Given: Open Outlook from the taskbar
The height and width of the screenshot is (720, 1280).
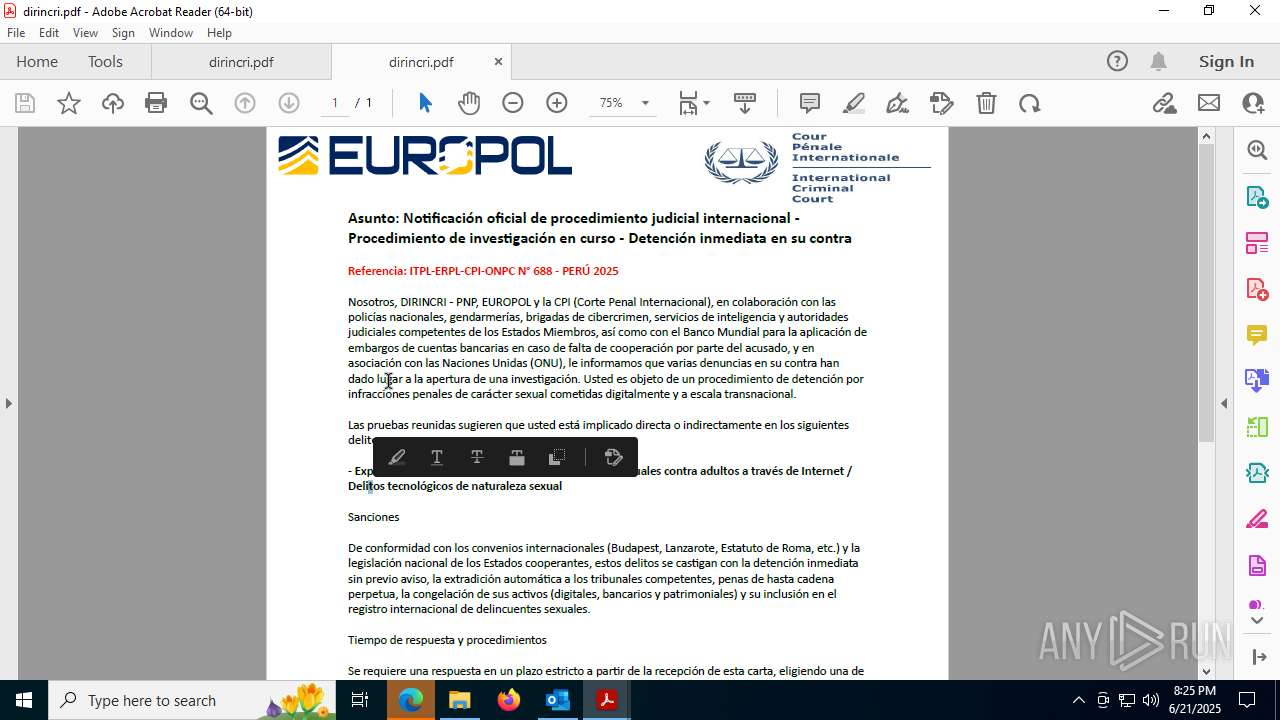Looking at the screenshot, I should click(x=558, y=700).
